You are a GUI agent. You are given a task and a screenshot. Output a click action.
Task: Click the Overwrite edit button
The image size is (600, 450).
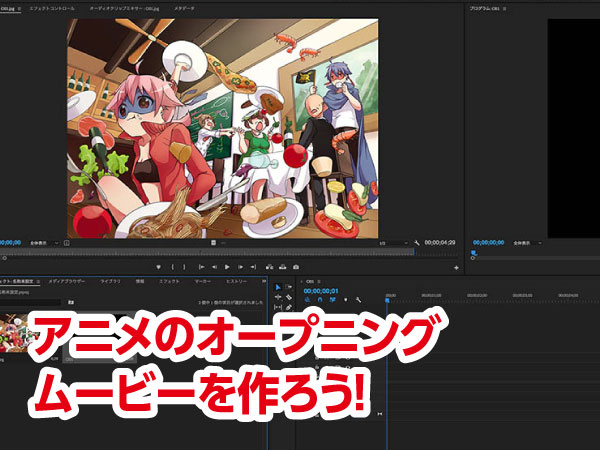click(282, 267)
